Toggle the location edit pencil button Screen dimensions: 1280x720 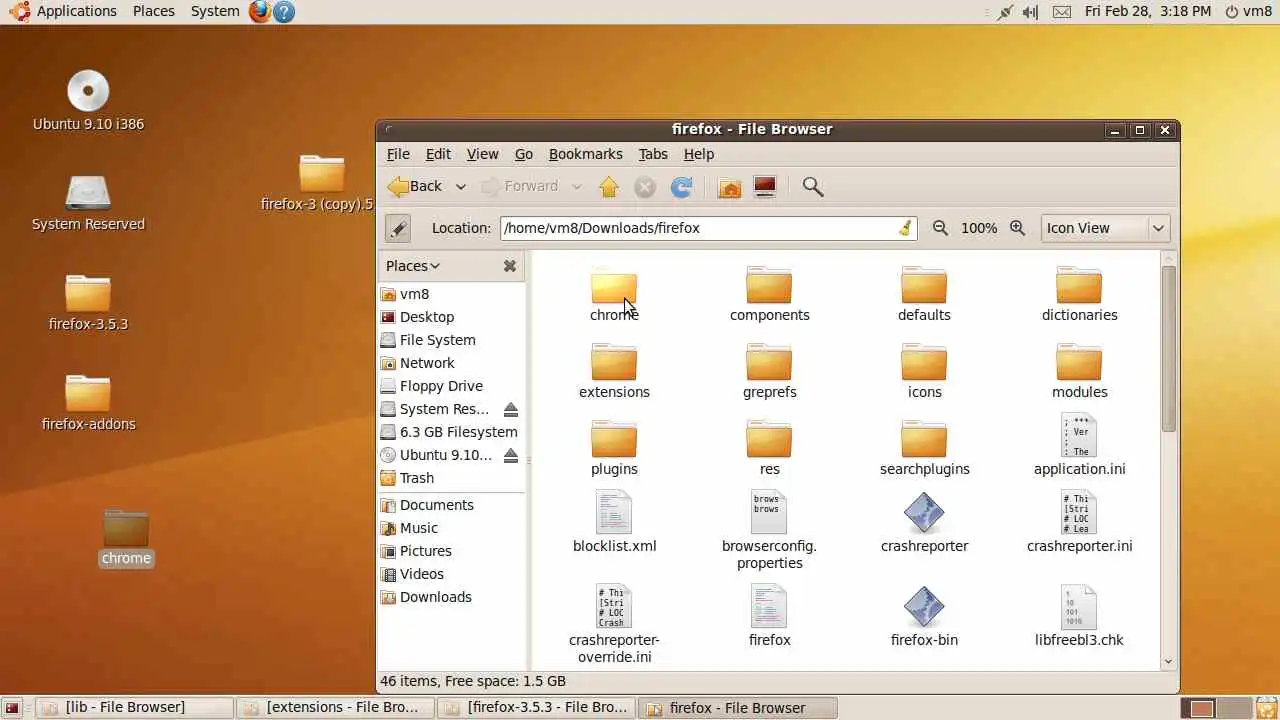coord(398,228)
